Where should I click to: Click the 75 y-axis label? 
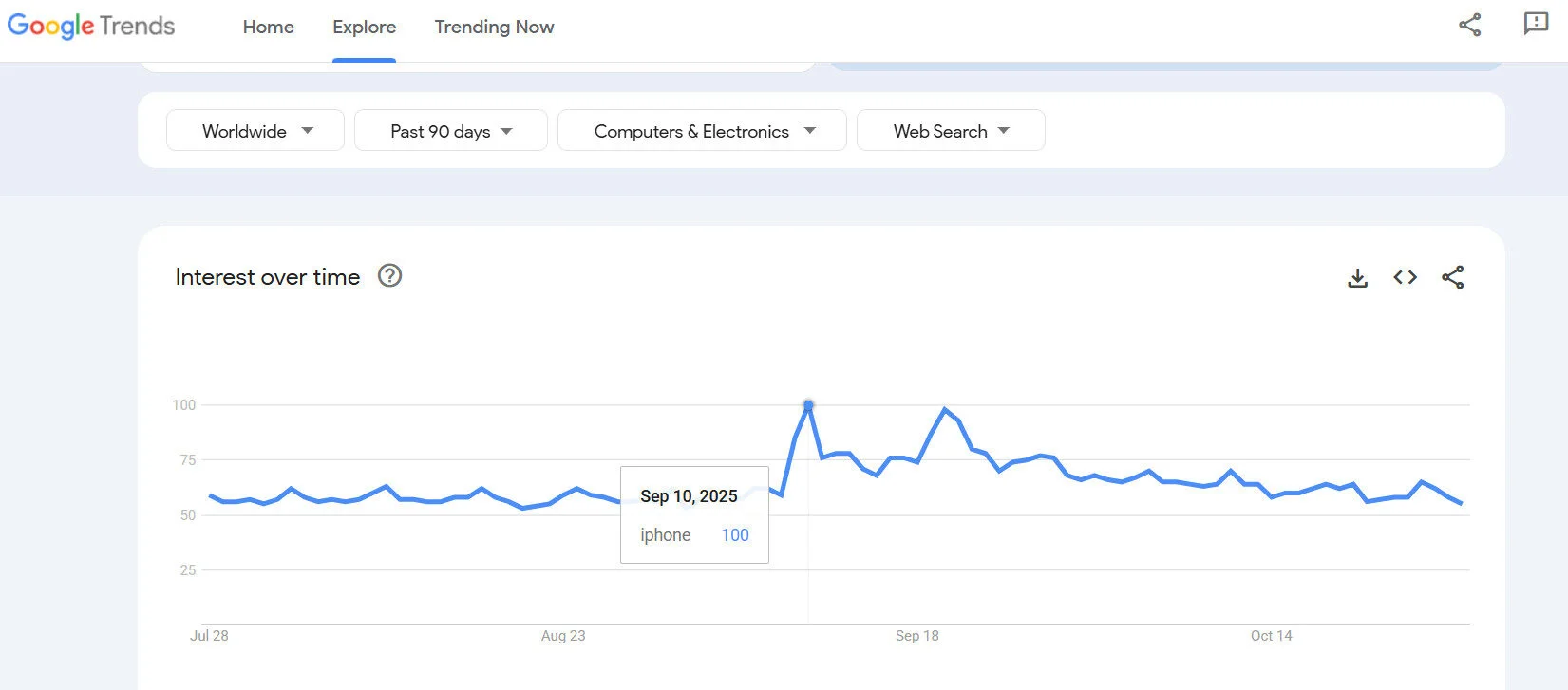coord(188,460)
